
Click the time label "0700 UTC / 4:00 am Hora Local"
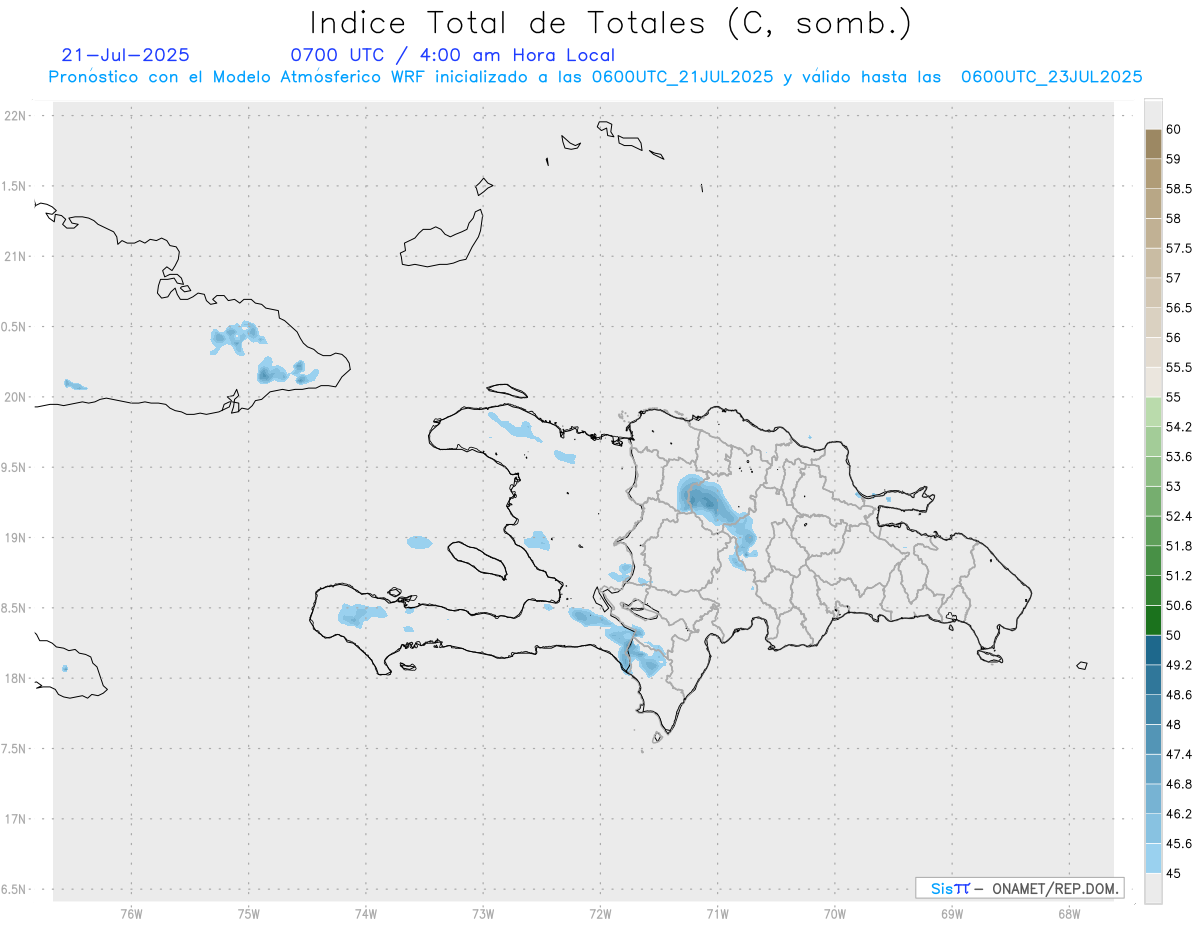click(x=452, y=55)
